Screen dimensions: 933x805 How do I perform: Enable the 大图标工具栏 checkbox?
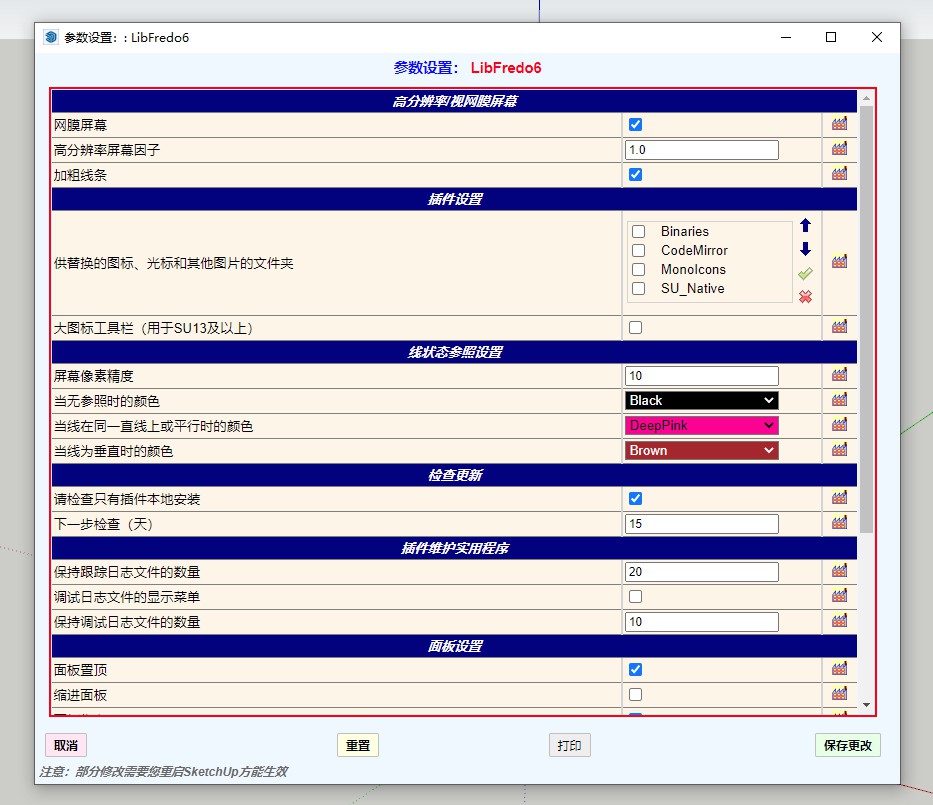tap(635, 327)
